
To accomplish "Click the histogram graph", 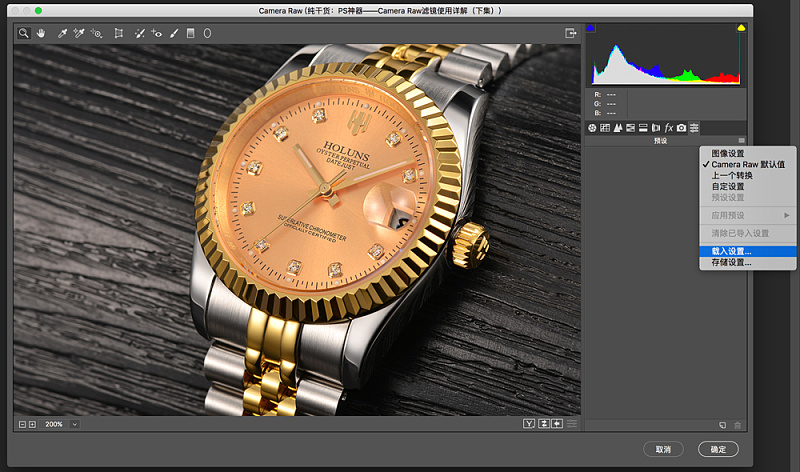I will [666, 55].
